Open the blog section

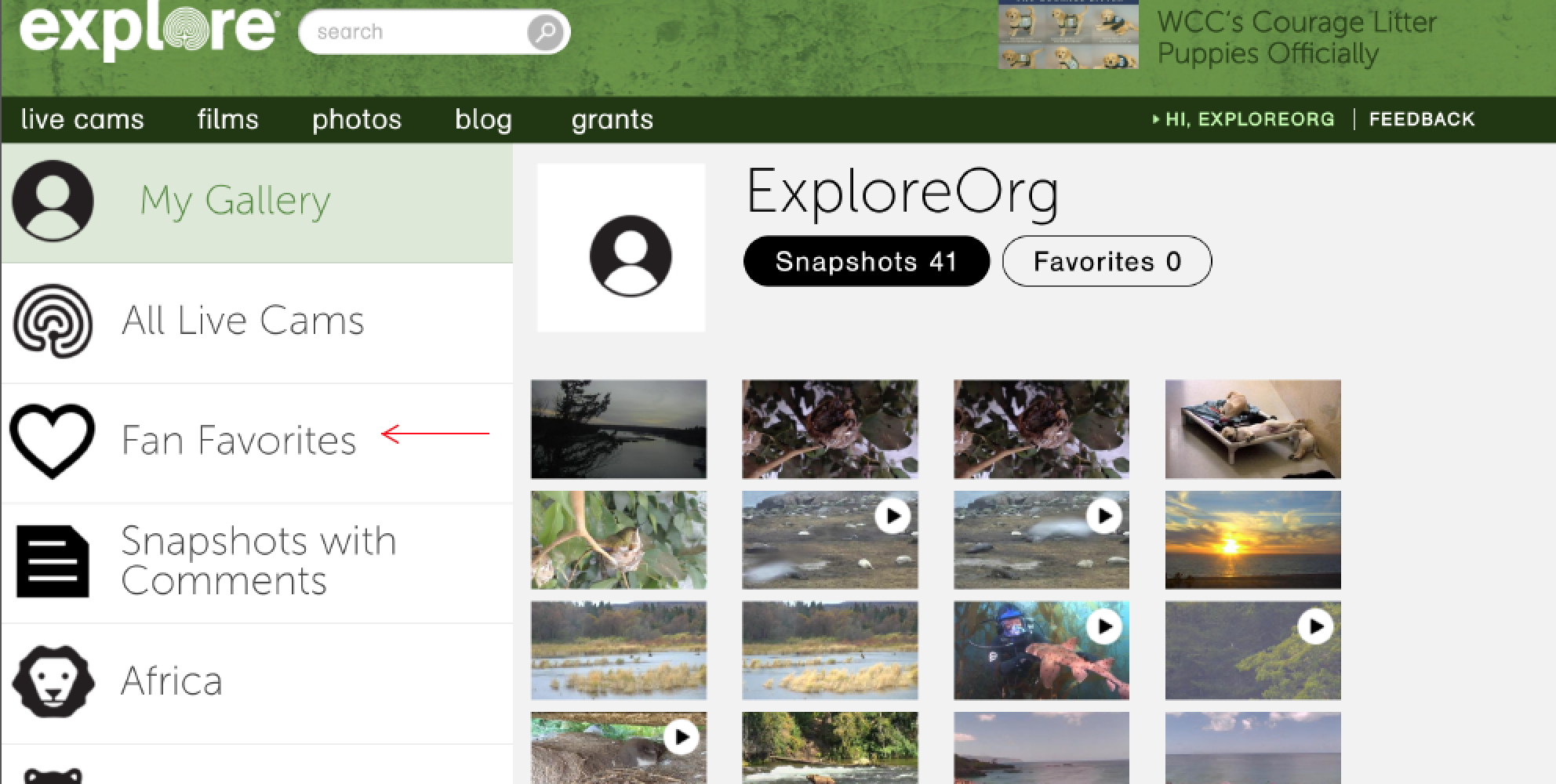coord(484,119)
